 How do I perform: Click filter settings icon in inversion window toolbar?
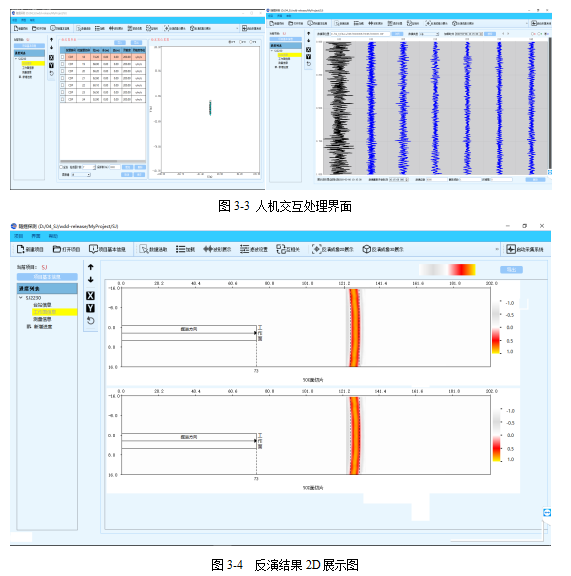[x=244, y=249]
